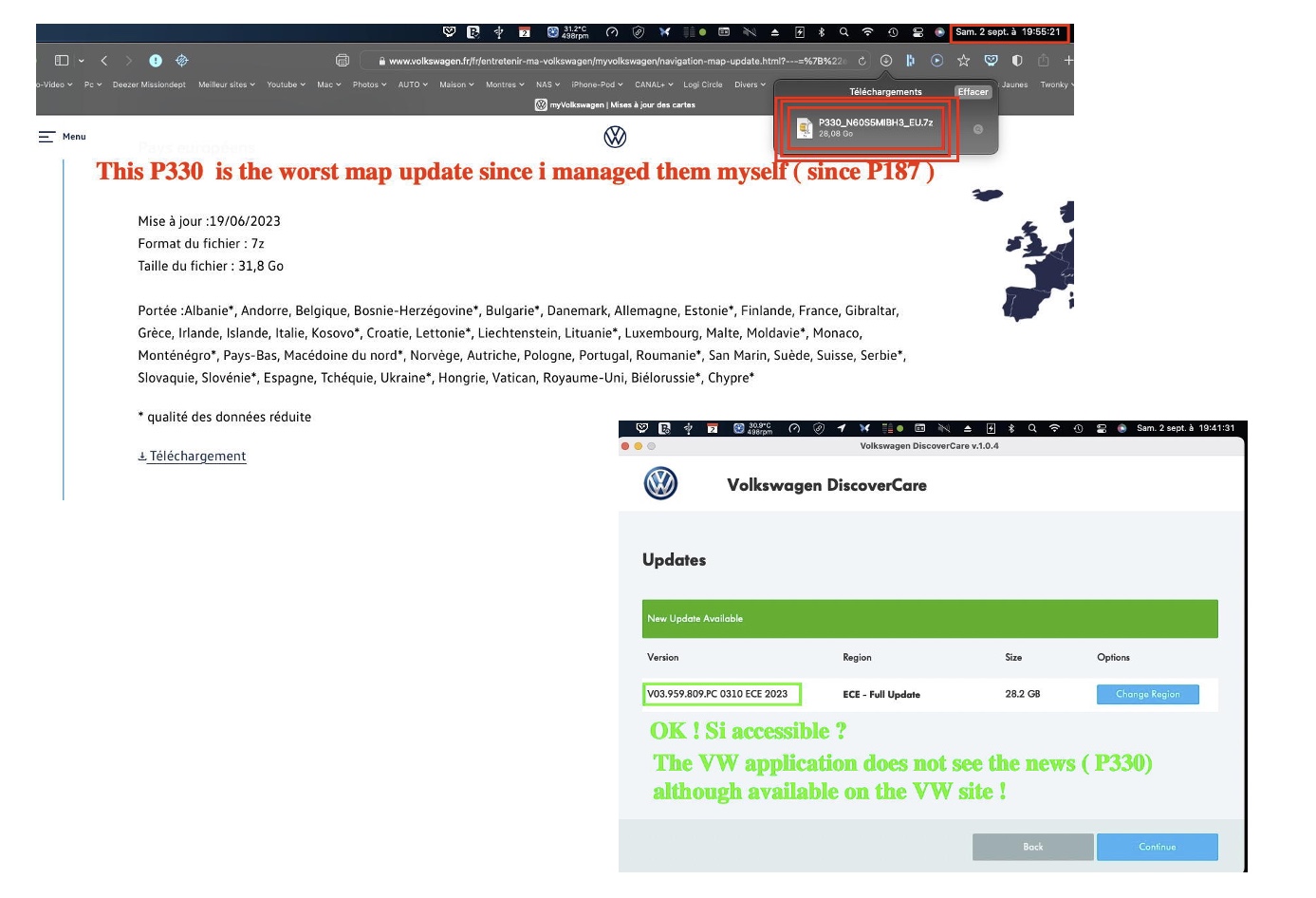
Task: Click the half-shaded shield icon in Safari toolbar
Action: pyautogui.click(x=1017, y=61)
